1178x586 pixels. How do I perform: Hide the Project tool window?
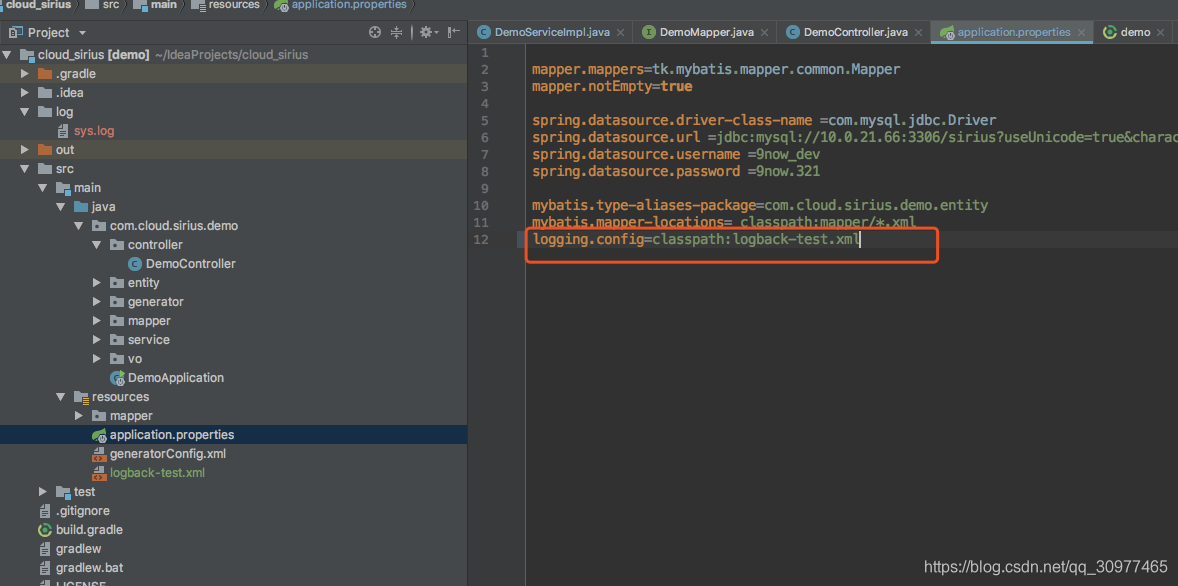point(453,32)
